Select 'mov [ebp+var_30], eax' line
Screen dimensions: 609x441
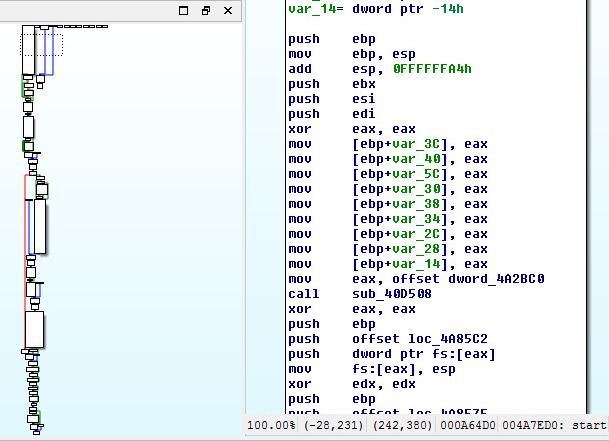388,189
